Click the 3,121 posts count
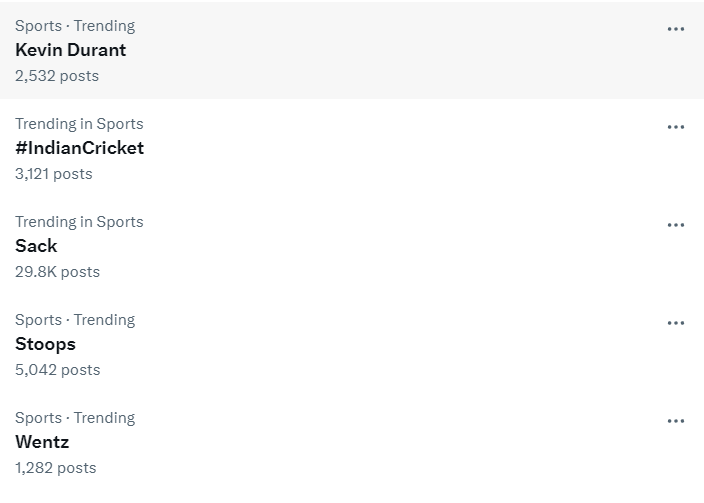The image size is (704, 503). coord(54,174)
